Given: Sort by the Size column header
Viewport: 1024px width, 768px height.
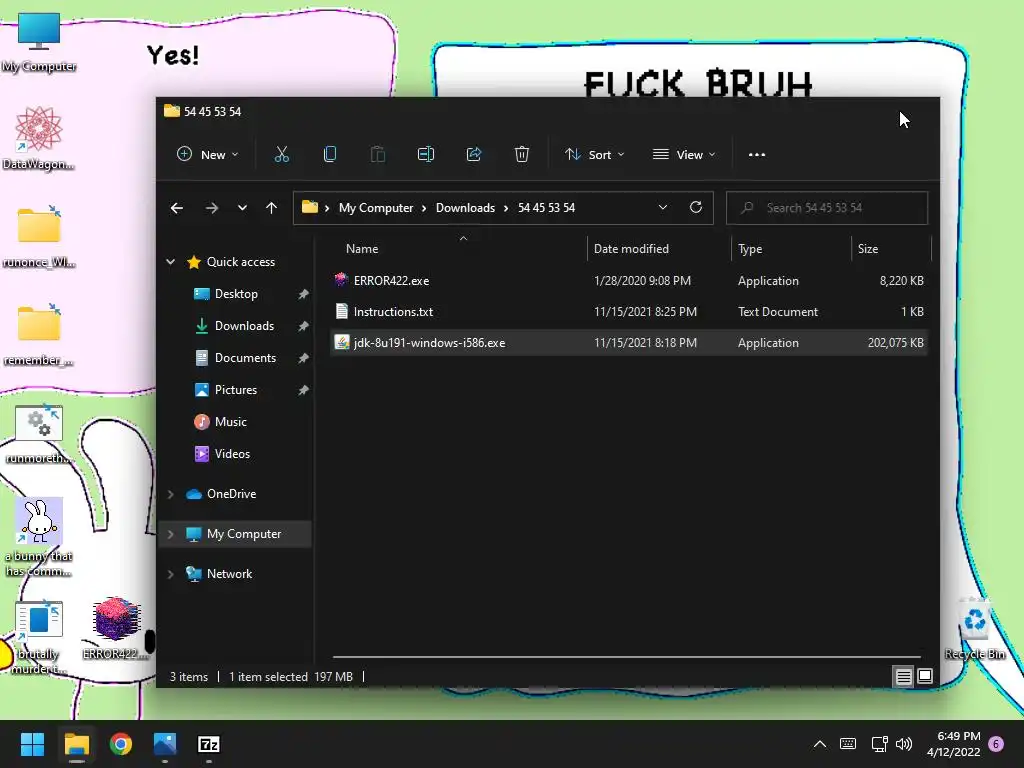Looking at the screenshot, I should pyautogui.click(x=891, y=249).
